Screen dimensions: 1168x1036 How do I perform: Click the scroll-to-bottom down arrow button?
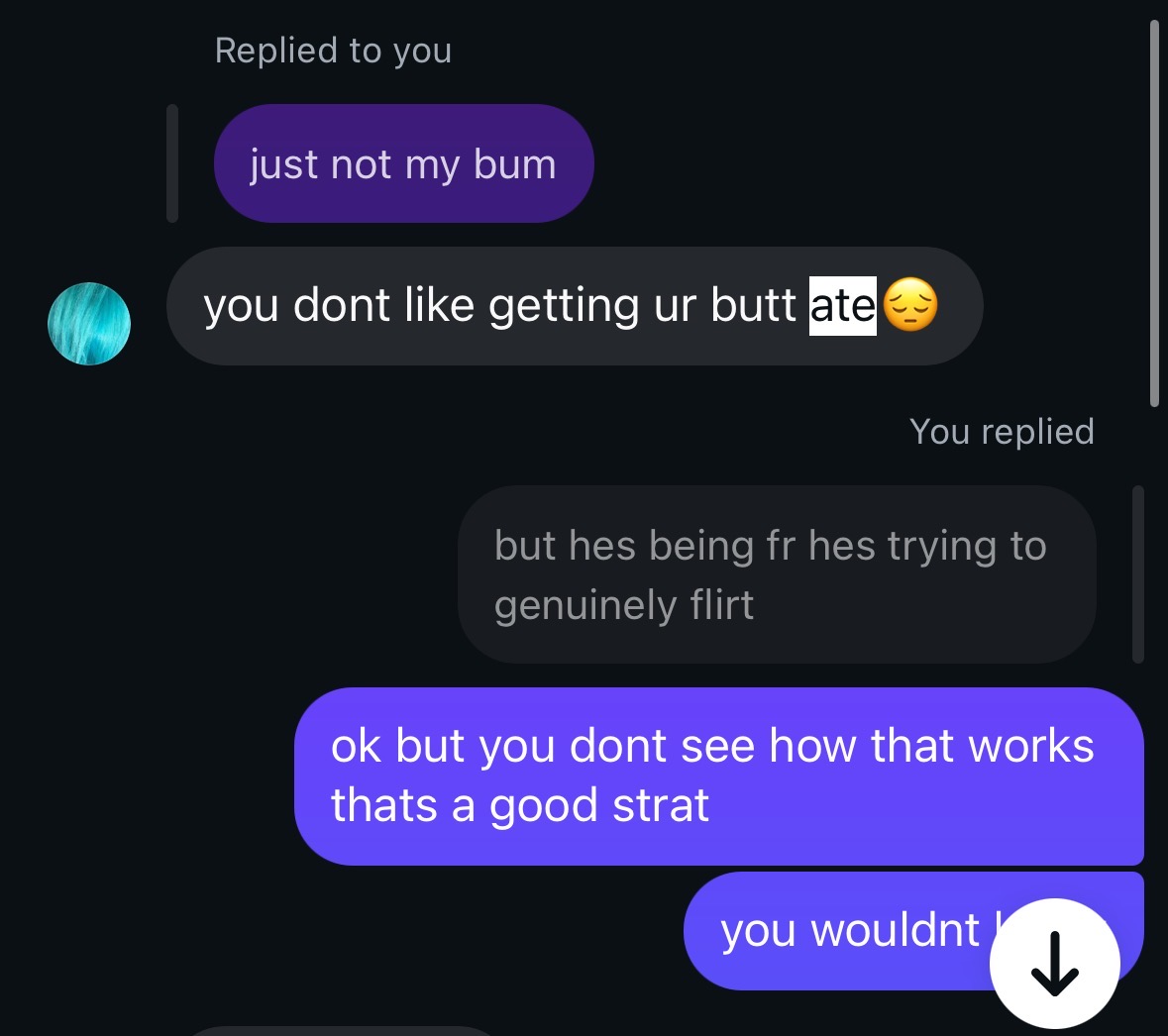tap(1054, 963)
